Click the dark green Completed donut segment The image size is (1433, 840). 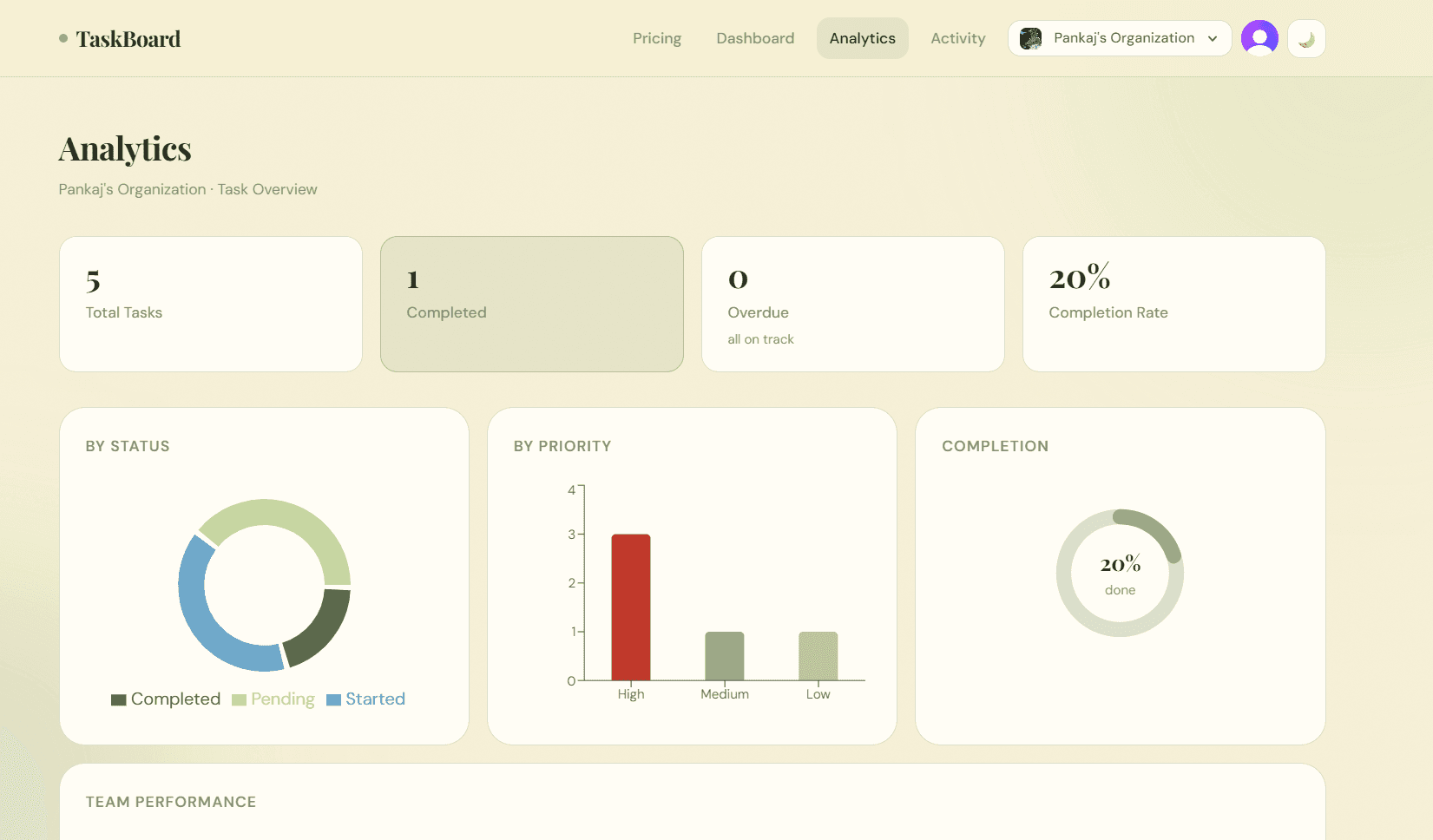tap(322, 629)
